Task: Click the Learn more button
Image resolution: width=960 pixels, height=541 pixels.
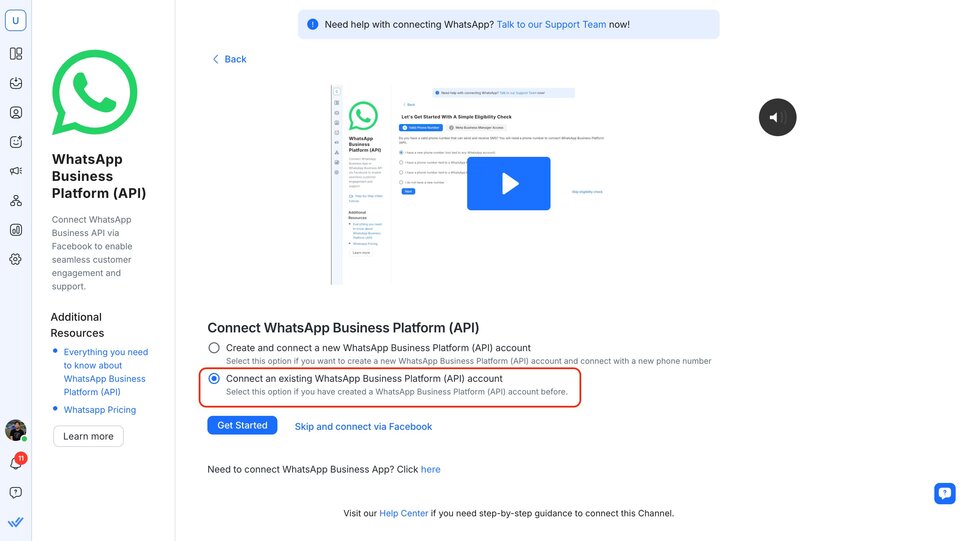Action: pyautogui.click(x=88, y=436)
